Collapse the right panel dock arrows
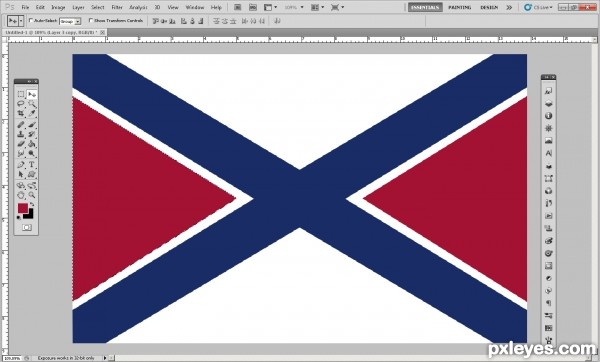The height and width of the screenshot is (362, 600). pos(546,78)
